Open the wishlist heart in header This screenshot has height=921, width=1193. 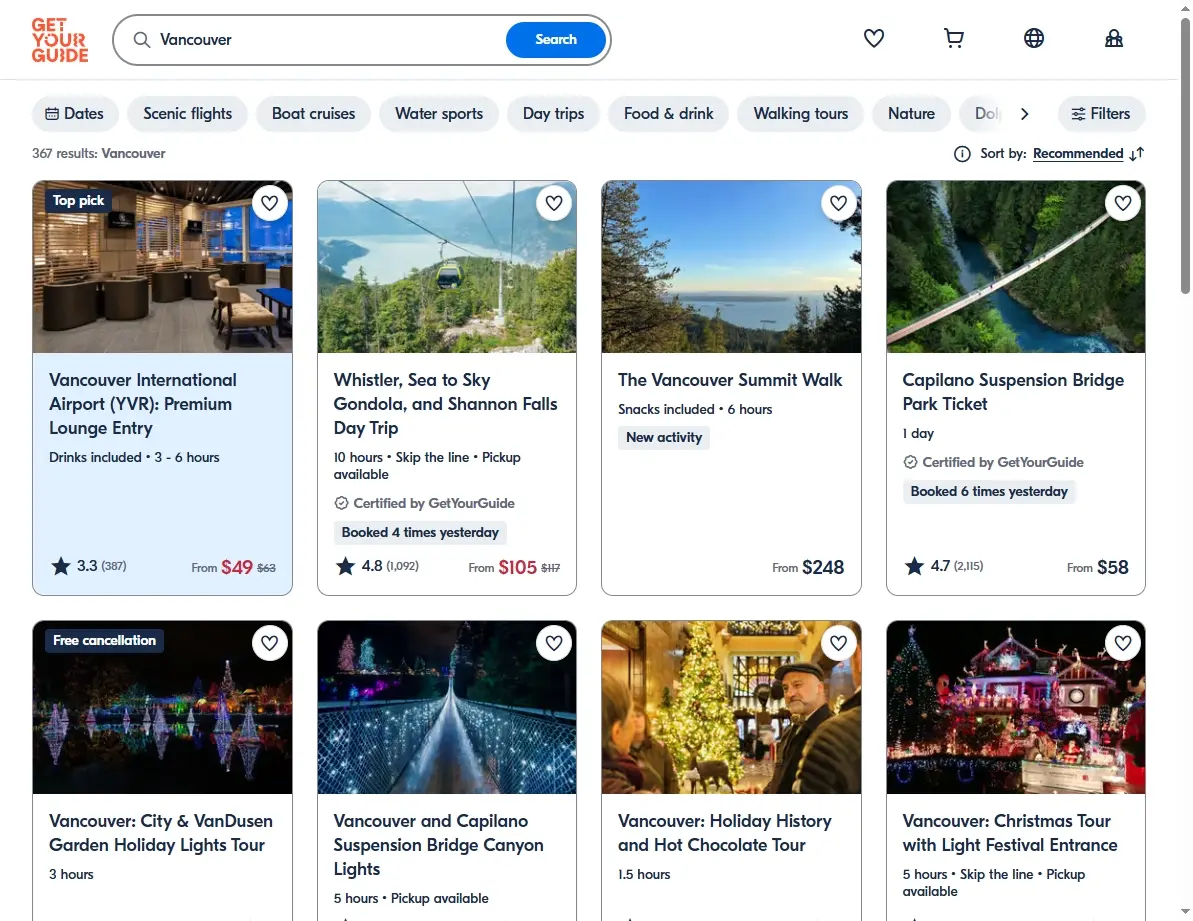(x=873, y=38)
